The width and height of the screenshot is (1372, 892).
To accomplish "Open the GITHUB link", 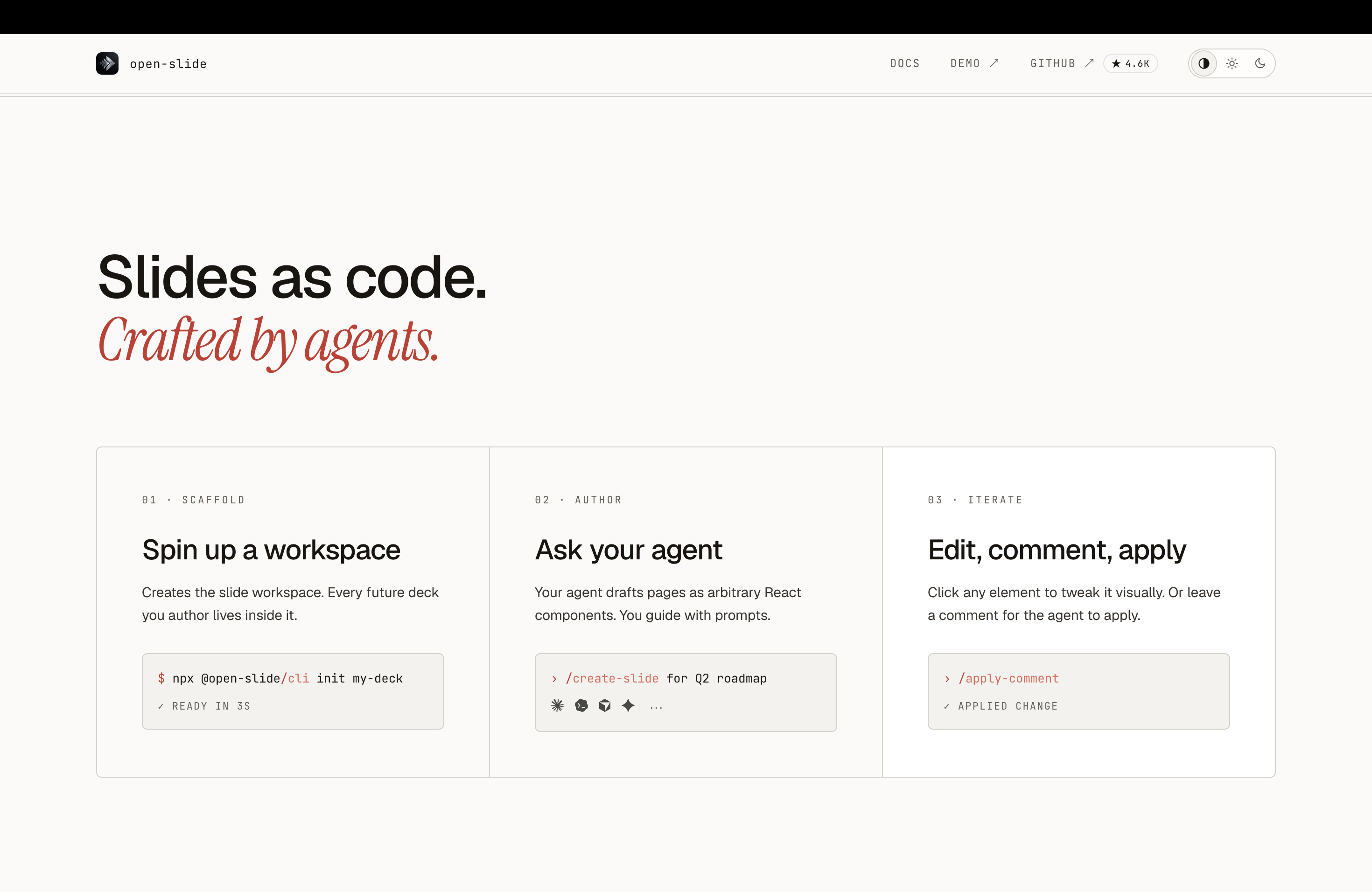I will point(1053,63).
